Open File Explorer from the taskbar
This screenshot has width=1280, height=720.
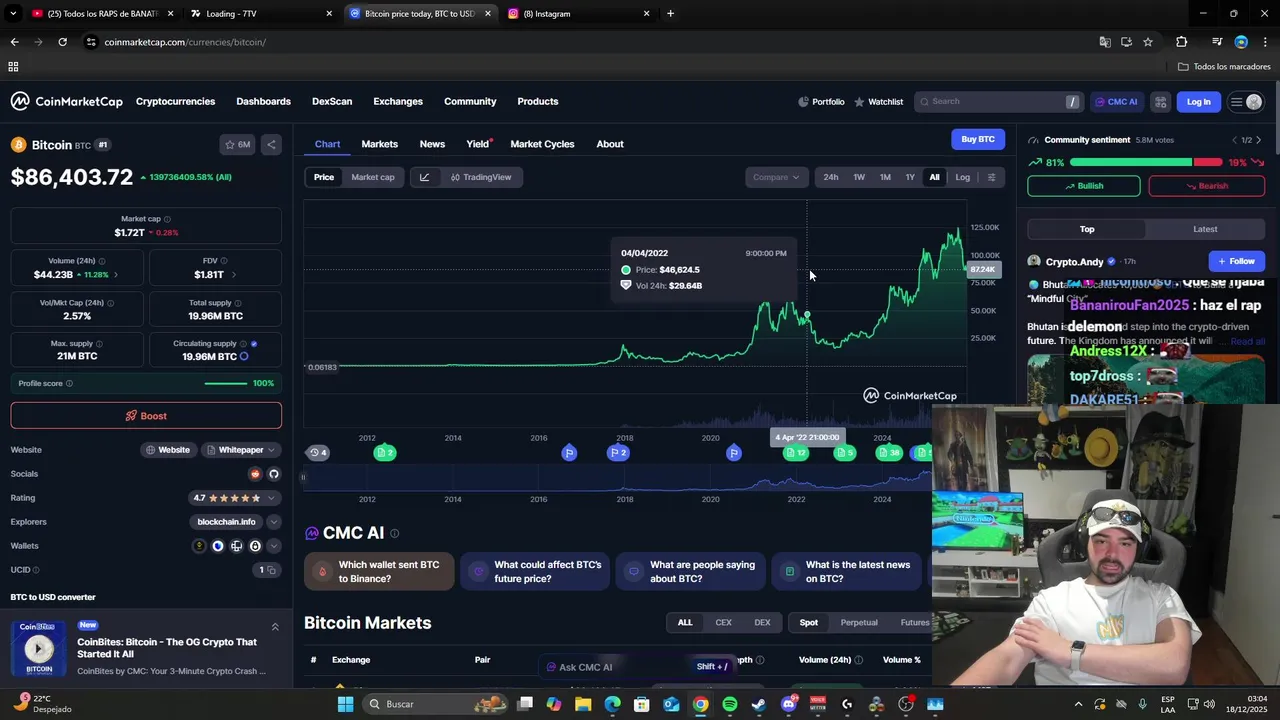click(583, 704)
